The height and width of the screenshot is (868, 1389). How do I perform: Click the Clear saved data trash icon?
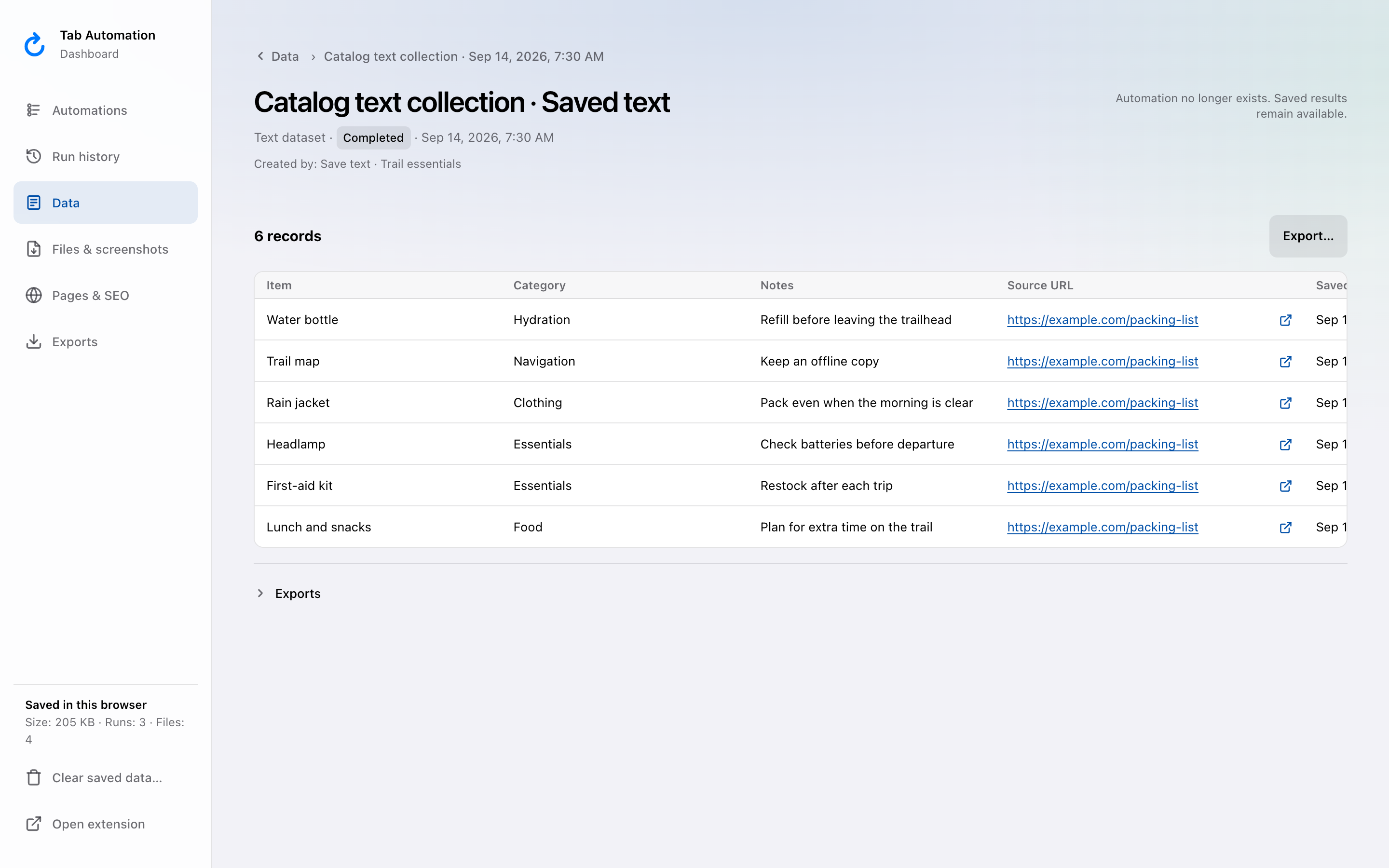pyautogui.click(x=34, y=777)
